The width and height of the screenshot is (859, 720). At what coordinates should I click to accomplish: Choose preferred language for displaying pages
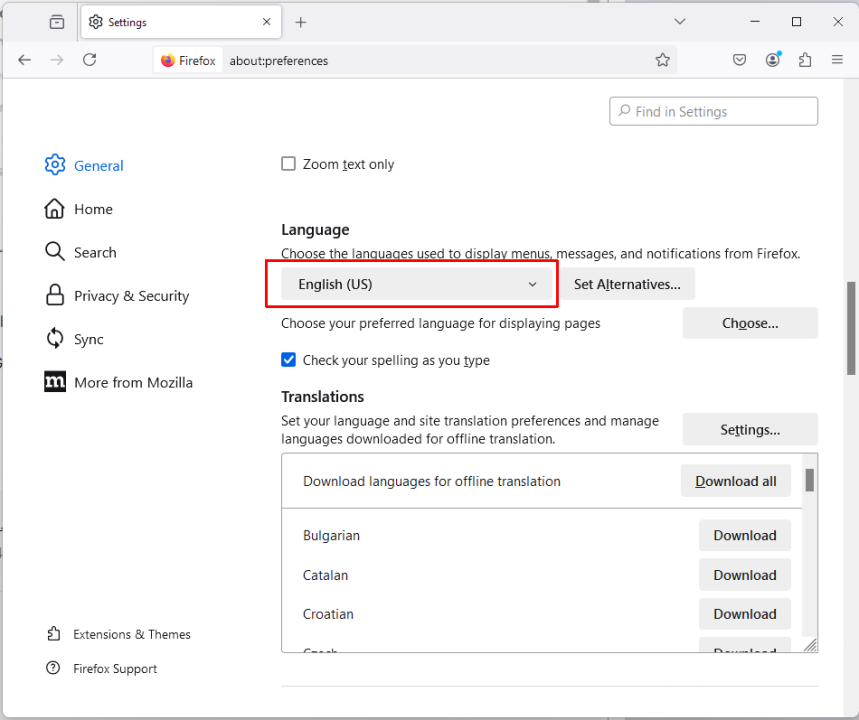pyautogui.click(x=749, y=322)
